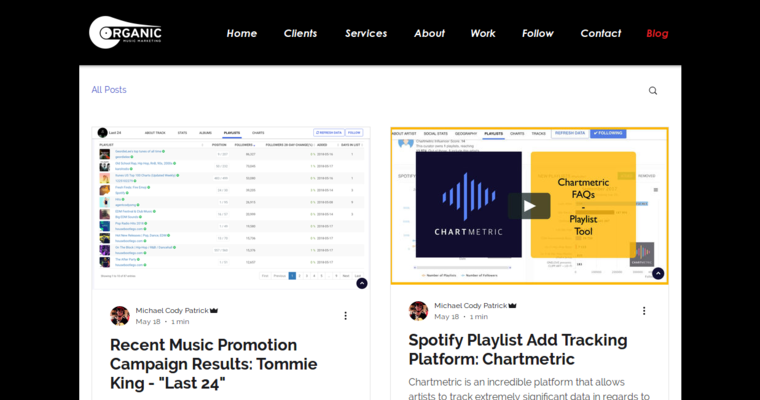Click 'May 18 · 1 min' on Chartmetric post
The width and height of the screenshot is (760, 400).
461,317
